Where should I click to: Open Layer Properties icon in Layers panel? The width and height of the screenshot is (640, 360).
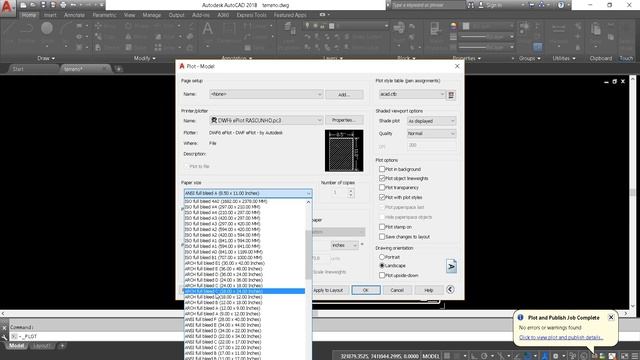click(290, 29)
